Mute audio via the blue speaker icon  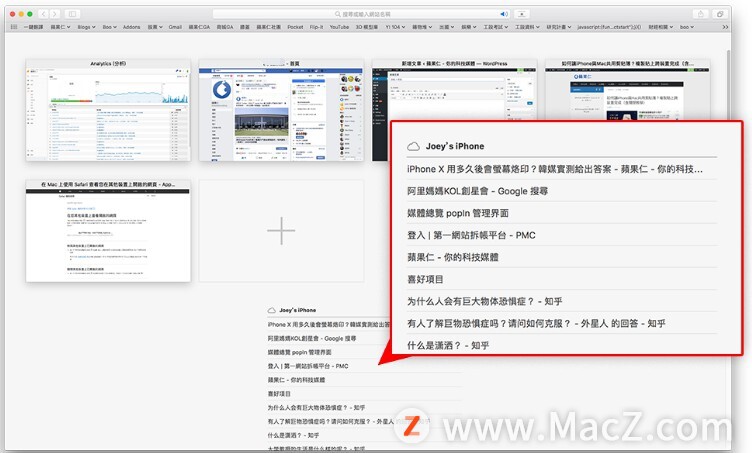504,14
